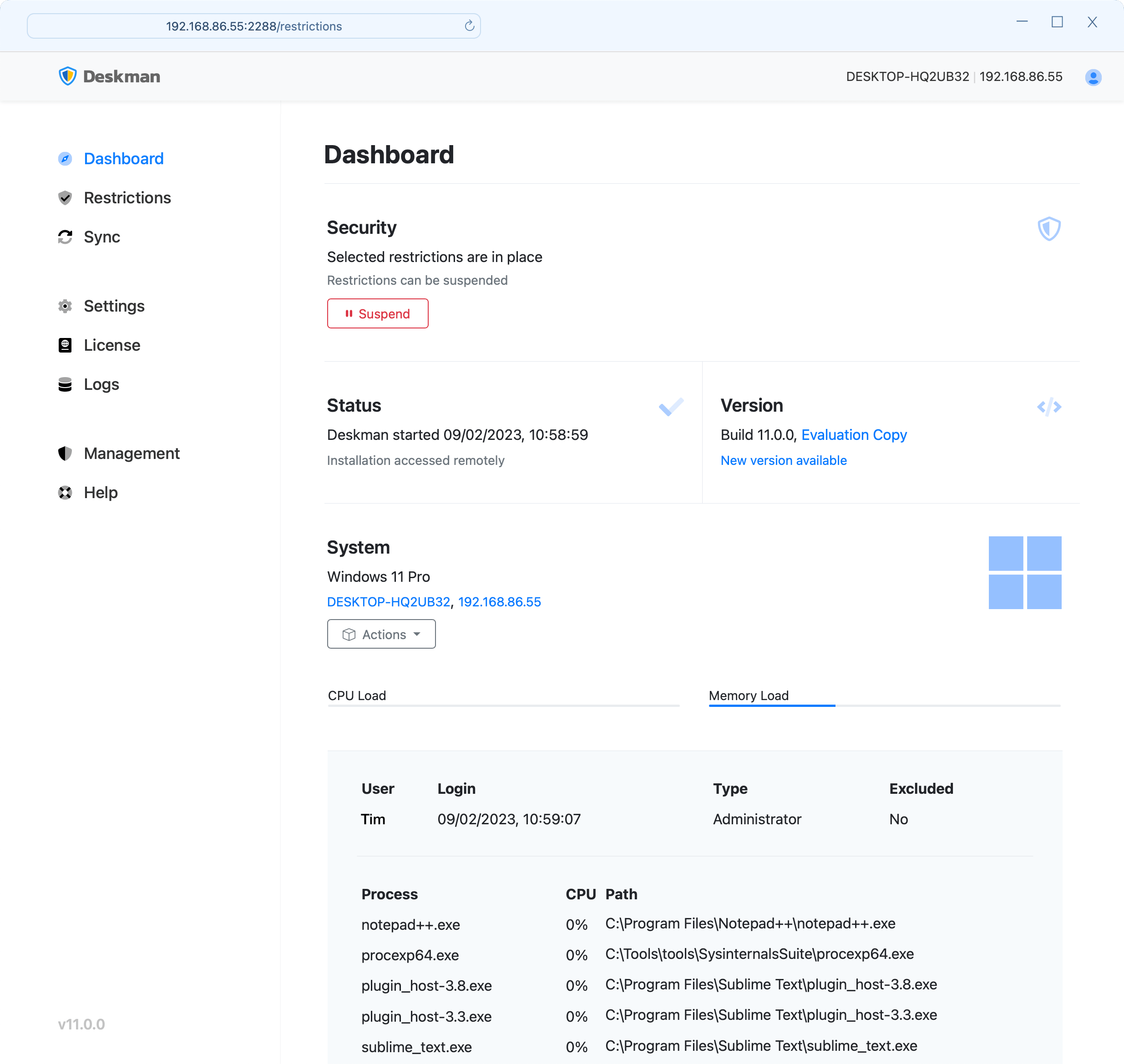Click the Dashboard menu item
This screenshot has width=1124, height=1064.
pos(123,158)
